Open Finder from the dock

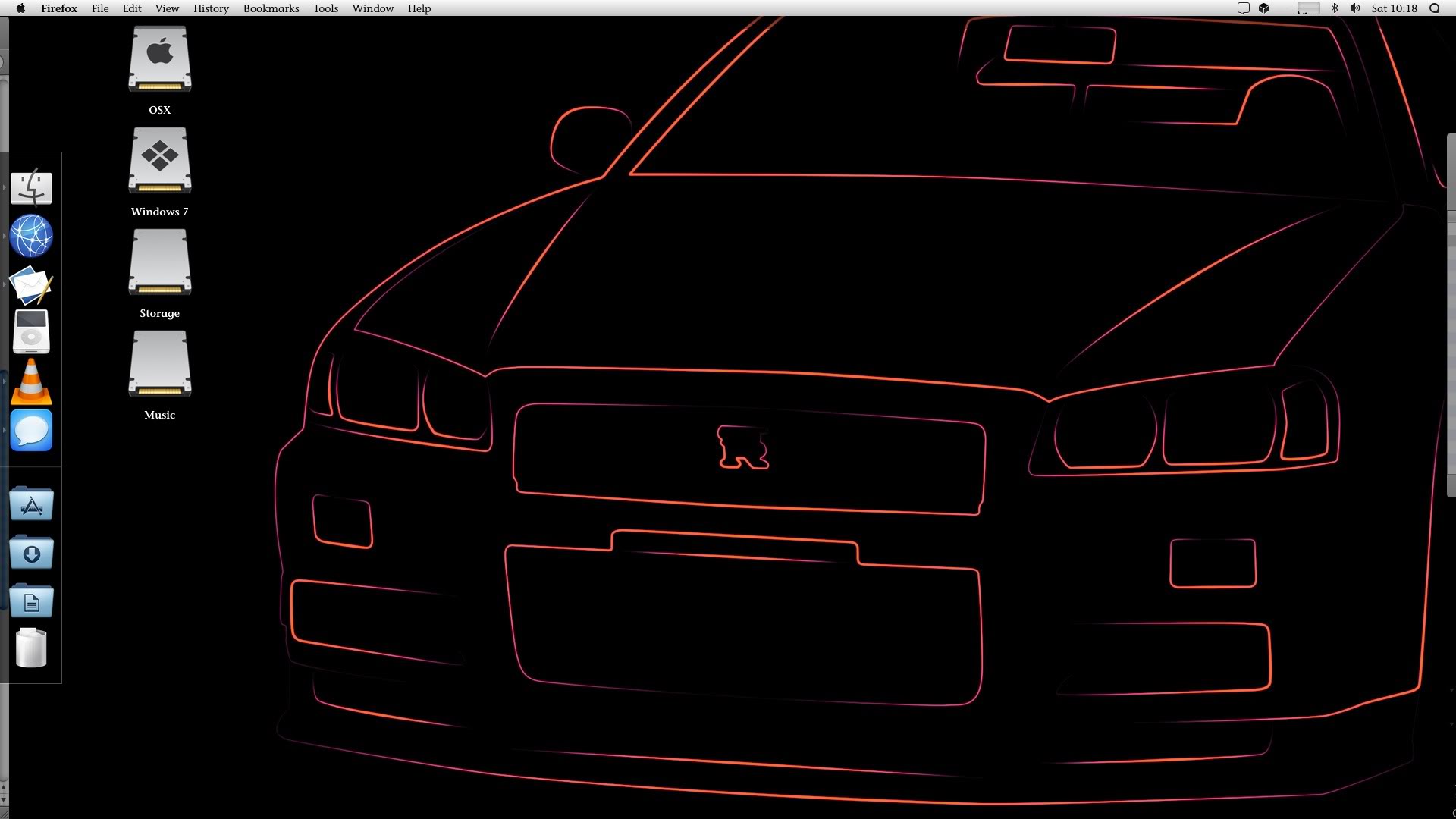31,187
